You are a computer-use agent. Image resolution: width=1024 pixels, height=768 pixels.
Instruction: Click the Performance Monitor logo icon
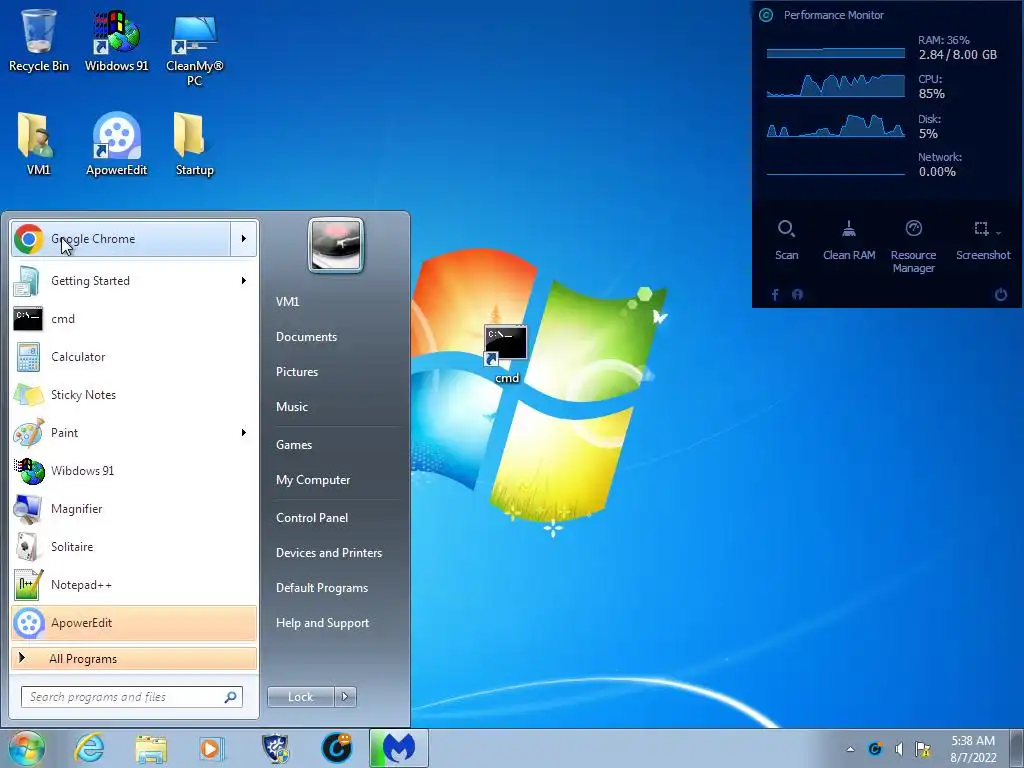[x=766, y=15]
